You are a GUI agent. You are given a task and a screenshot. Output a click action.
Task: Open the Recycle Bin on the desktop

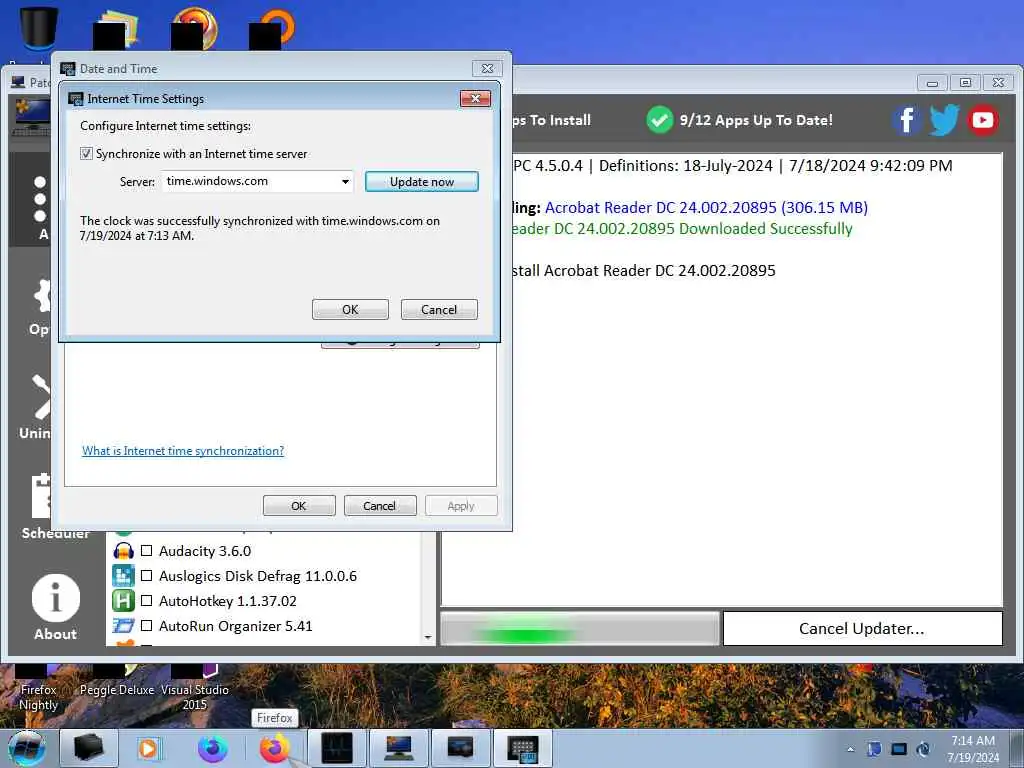pyautogui.click(x=39, y=27)
